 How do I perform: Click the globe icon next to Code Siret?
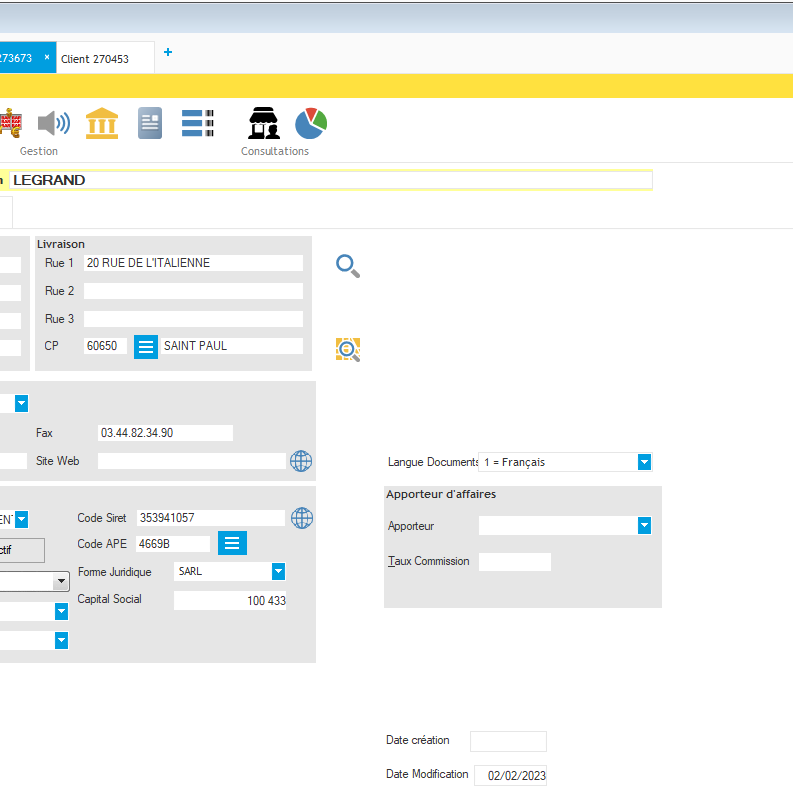(x=301, y=518)
